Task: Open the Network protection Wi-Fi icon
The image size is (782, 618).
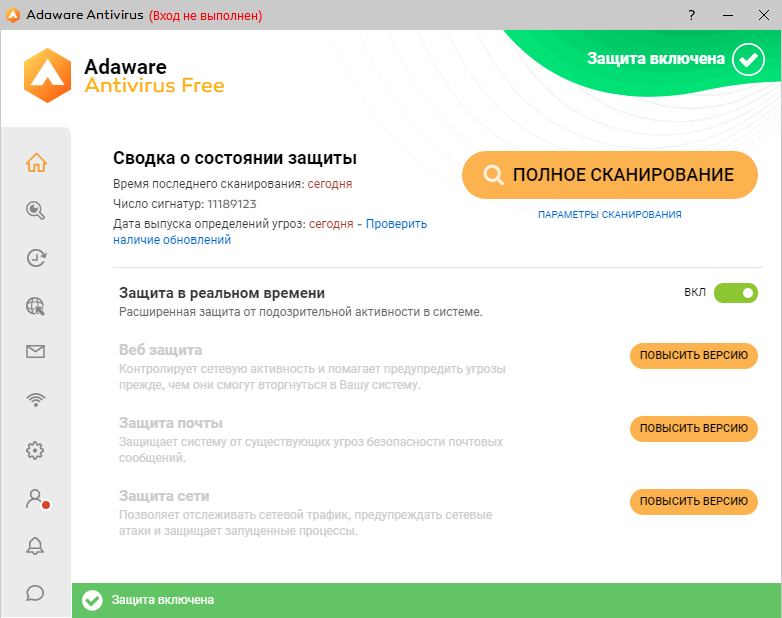Action: pos(35,400)
